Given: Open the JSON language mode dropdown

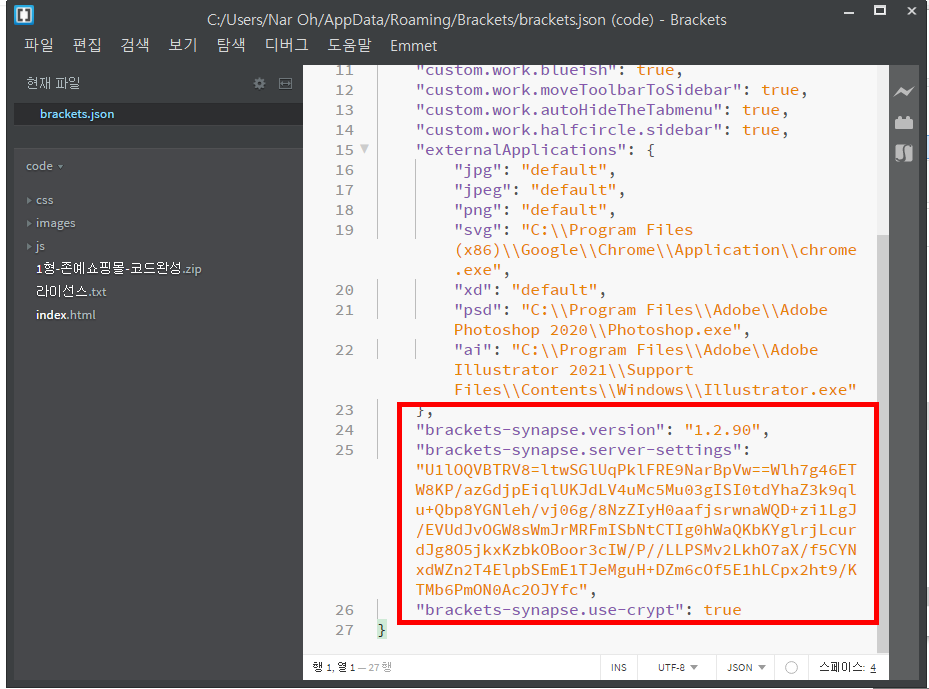Looking at the screenshot, I should [746, 668].
